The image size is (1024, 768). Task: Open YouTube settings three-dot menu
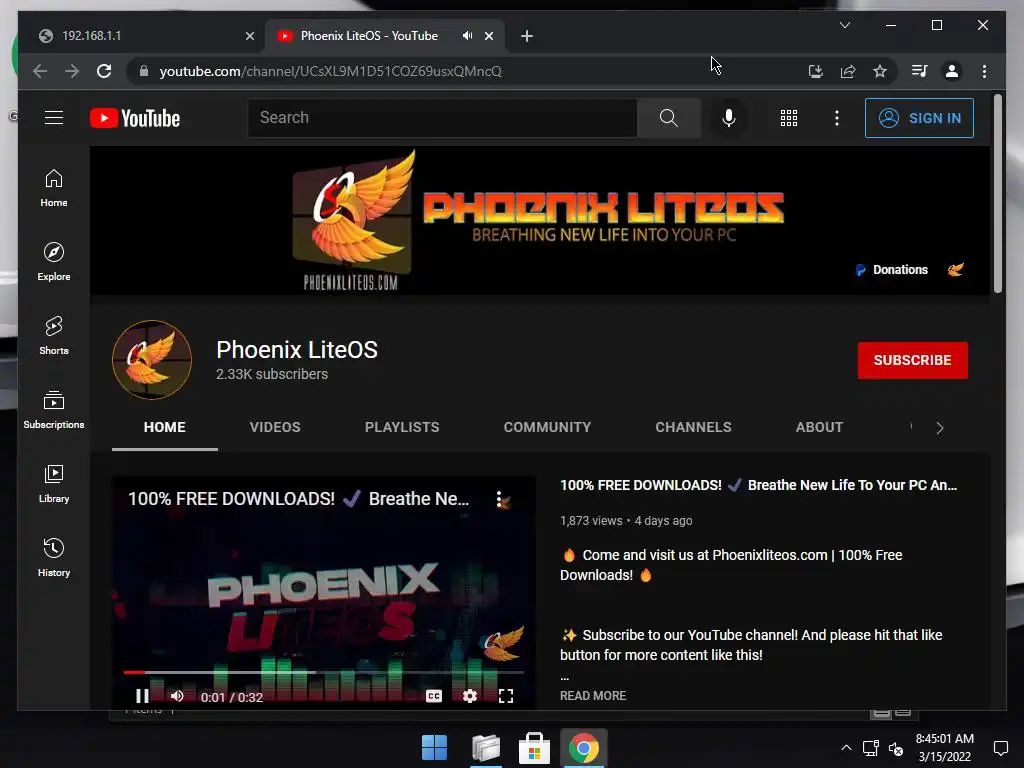coord(837,118)
